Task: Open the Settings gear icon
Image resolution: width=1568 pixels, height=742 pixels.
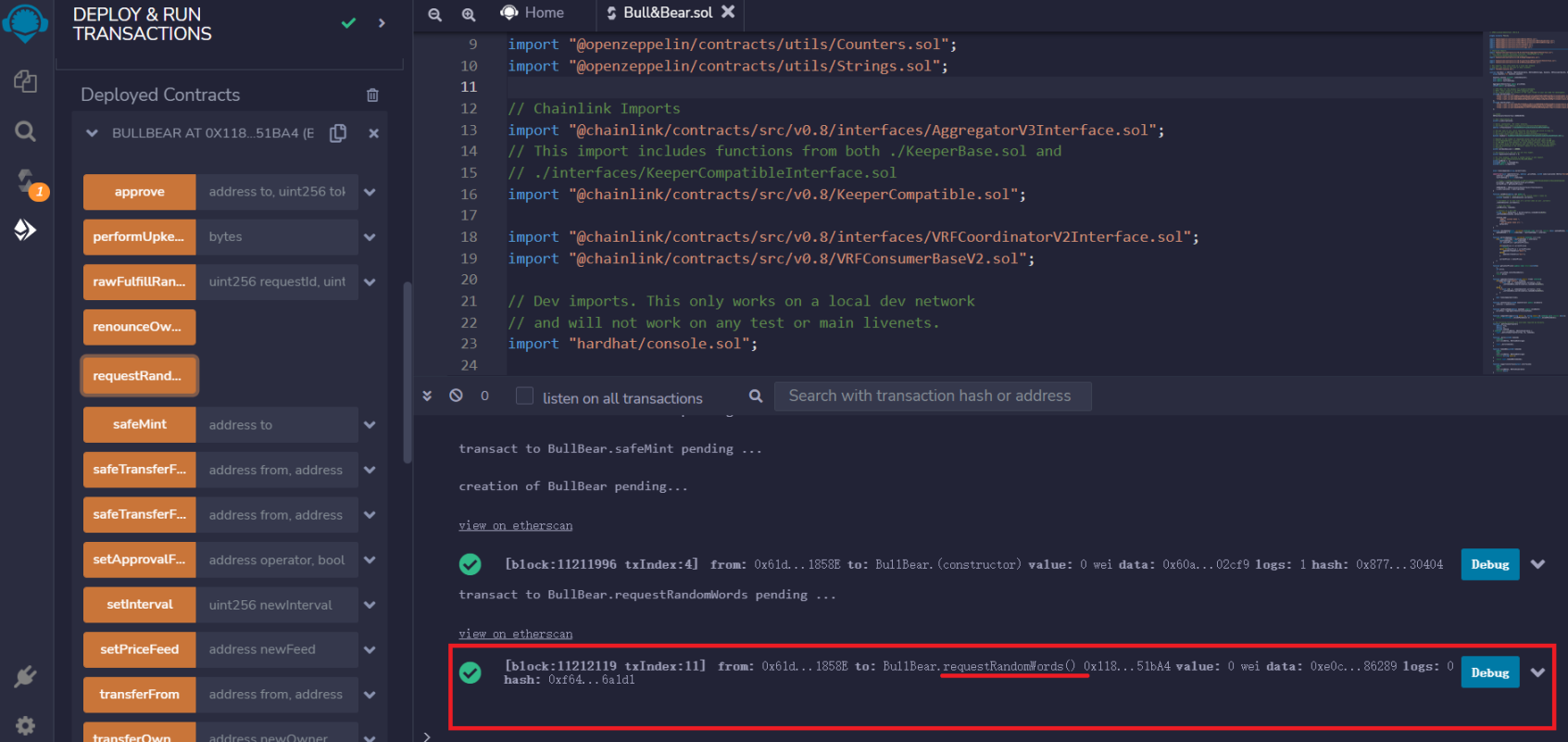Action: click(x=25, y=726)
